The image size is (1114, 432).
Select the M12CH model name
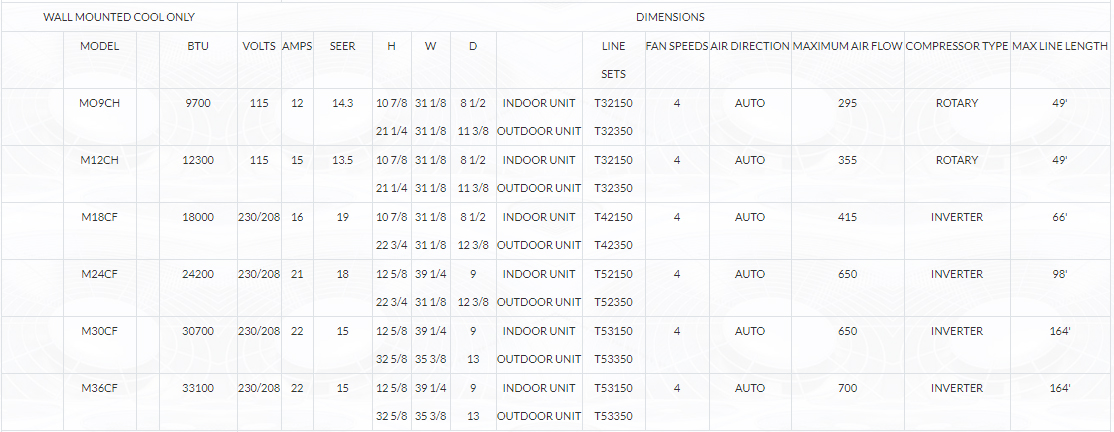point(99,160)
